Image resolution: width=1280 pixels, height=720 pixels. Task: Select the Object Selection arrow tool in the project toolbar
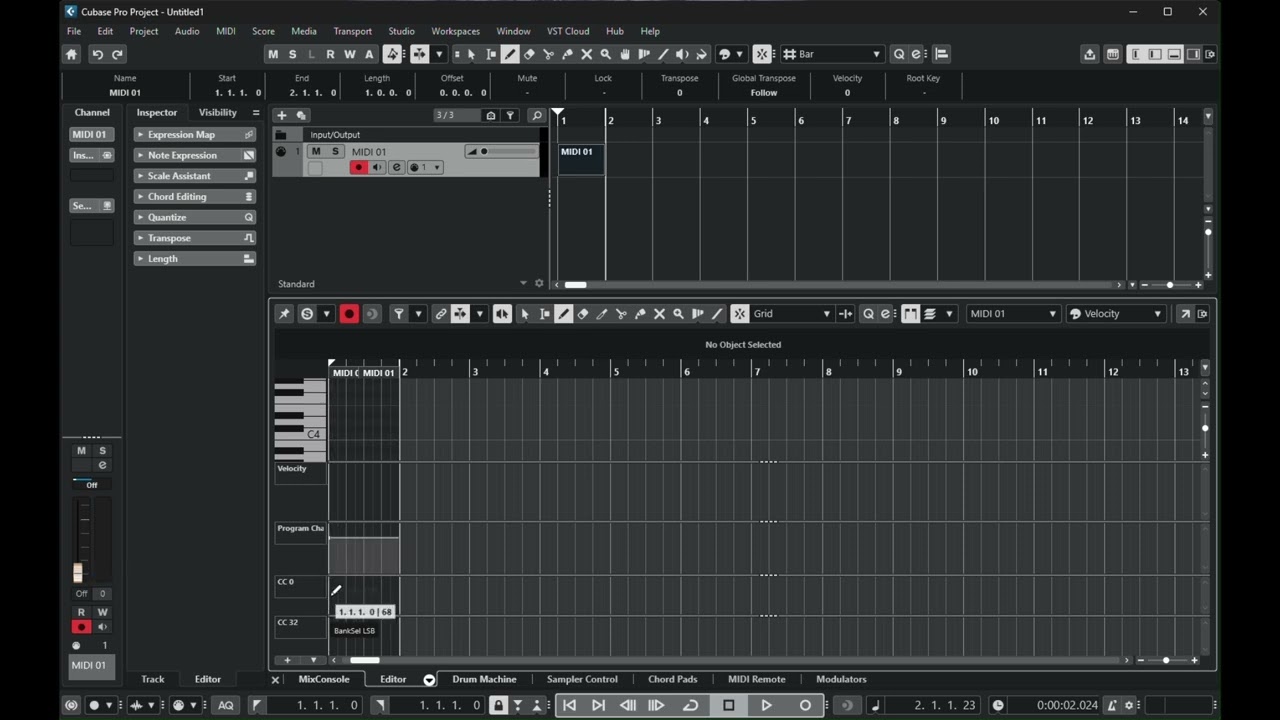click(x=472, y=54)
